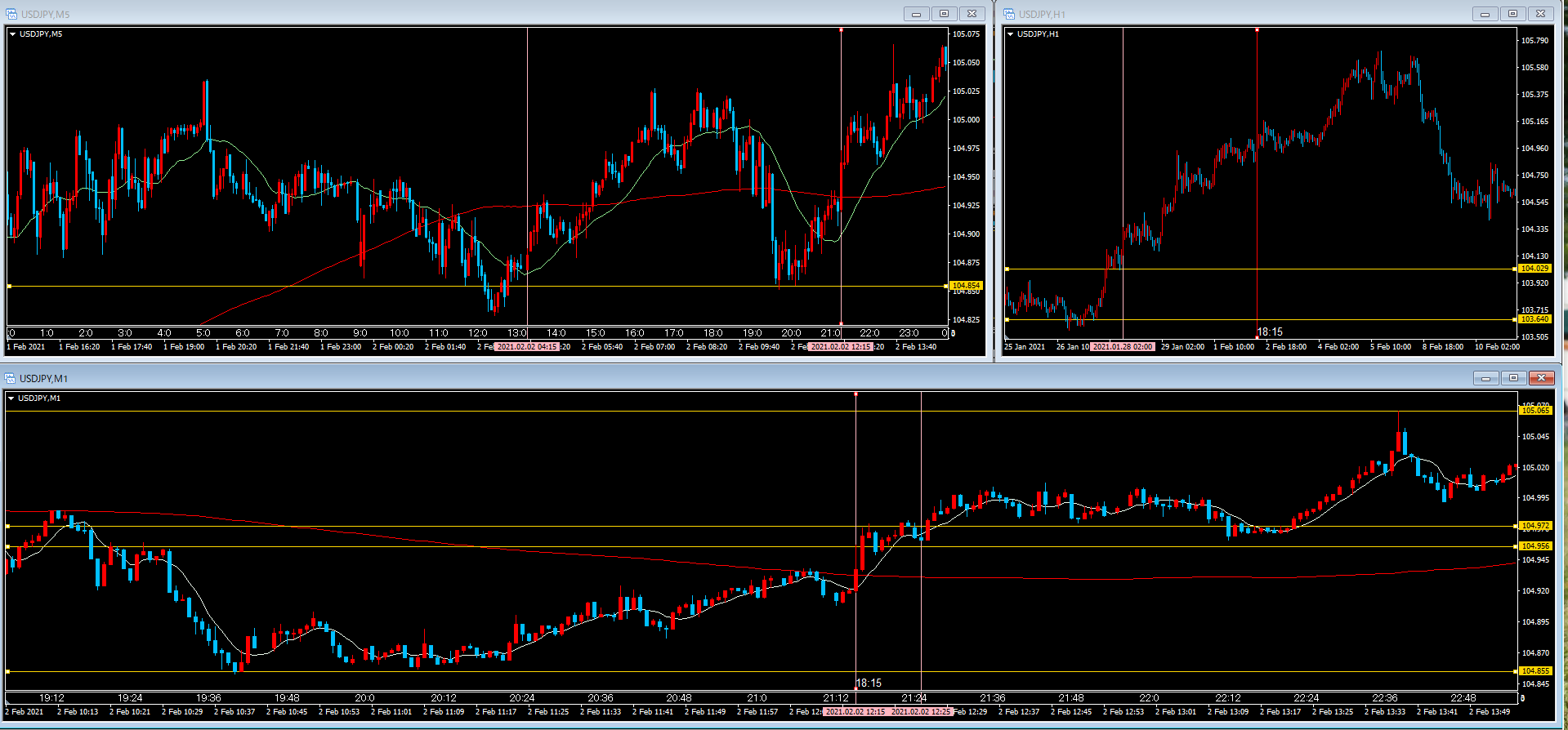This screenshot has width=1568, height=730.
Task: Select the 104.029 price label on H1 chart
Action: [1534, 269]
